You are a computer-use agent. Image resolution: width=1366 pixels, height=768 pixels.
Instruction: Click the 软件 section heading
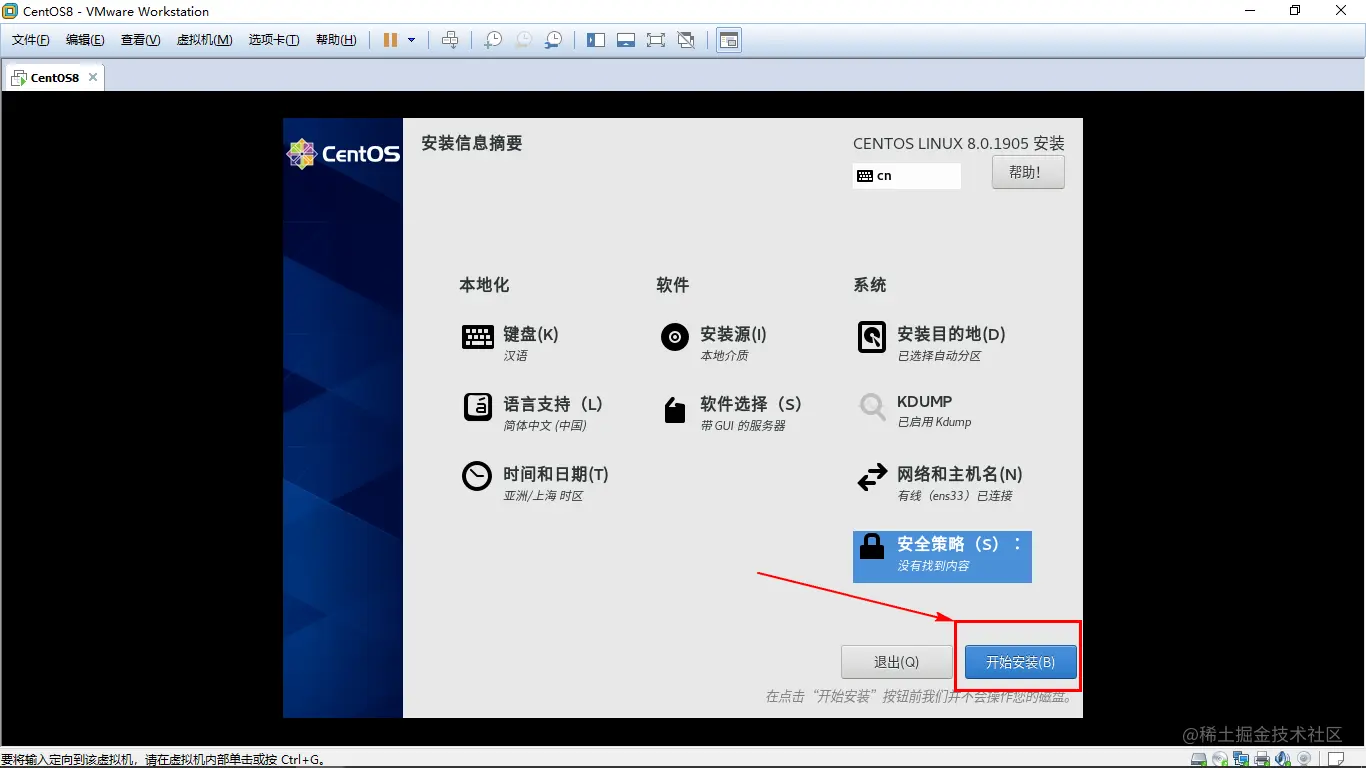pyautogui.click(x=673, y=285)
